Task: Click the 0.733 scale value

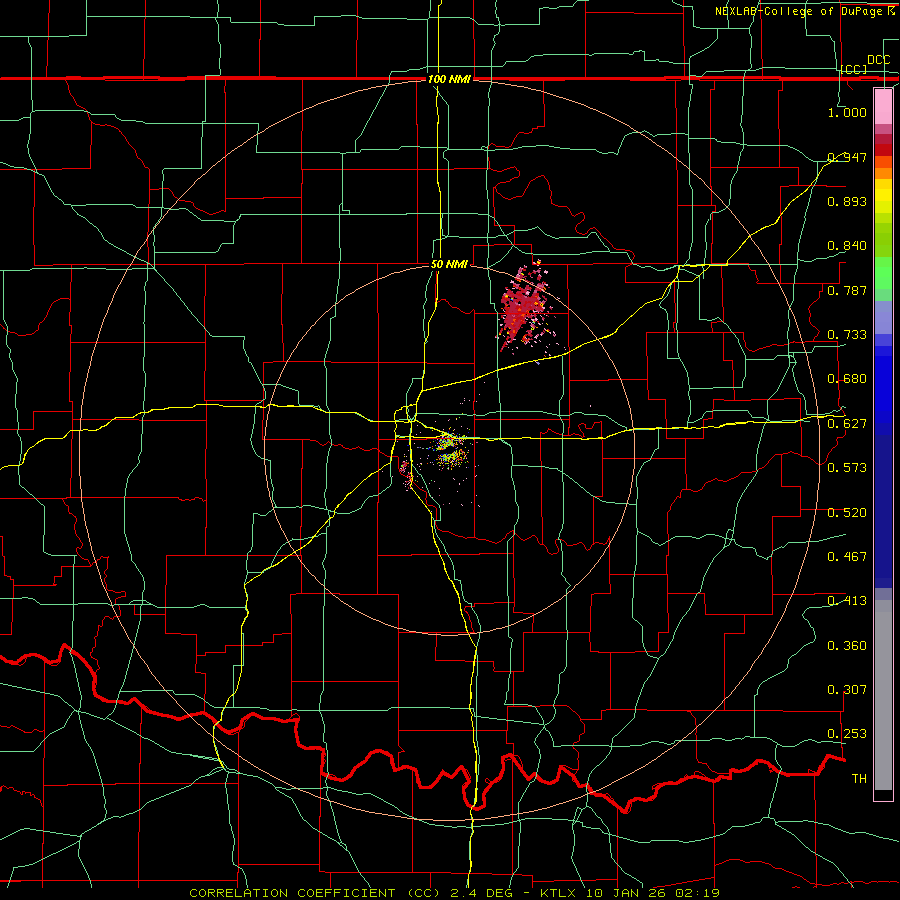Action: [847, 335]
